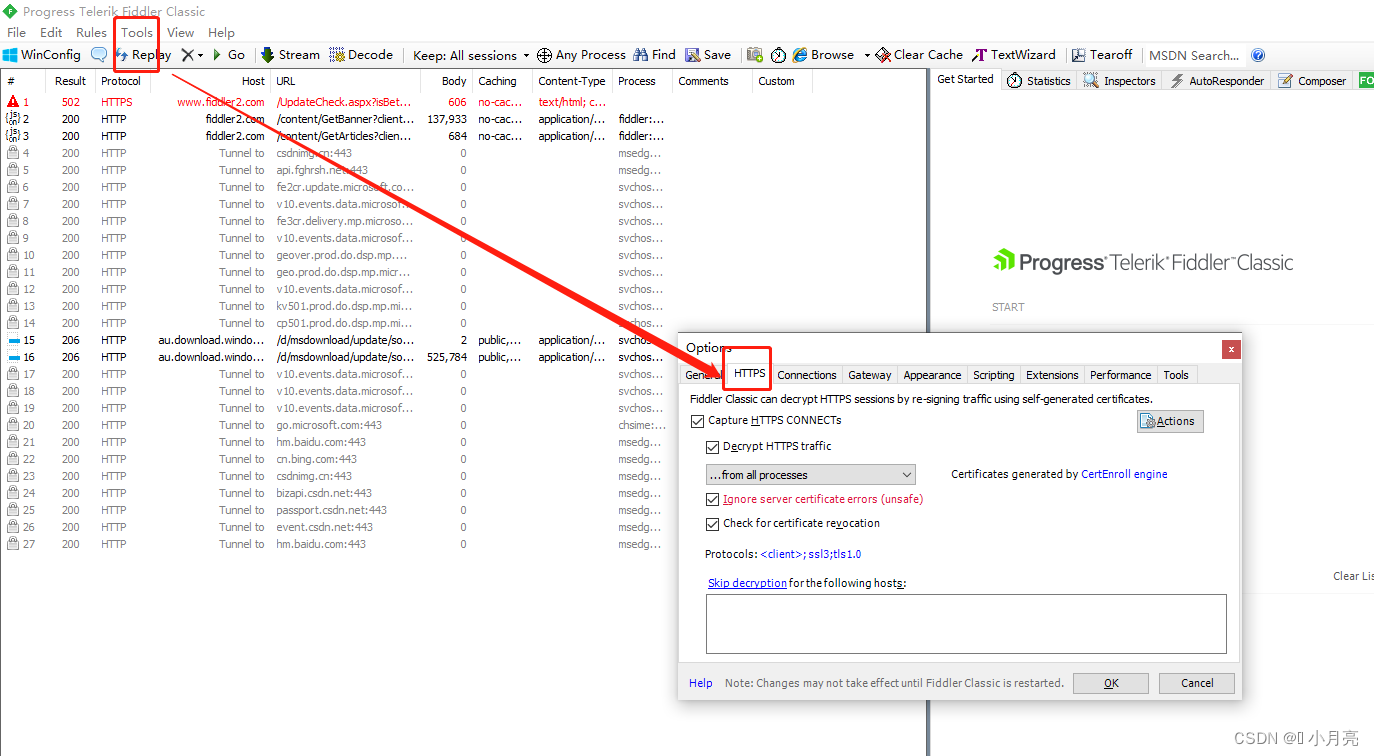Image resolution: width=1374 pixels, height=756 pixels.
Task: Open the File menu
Action: [17, 32]
